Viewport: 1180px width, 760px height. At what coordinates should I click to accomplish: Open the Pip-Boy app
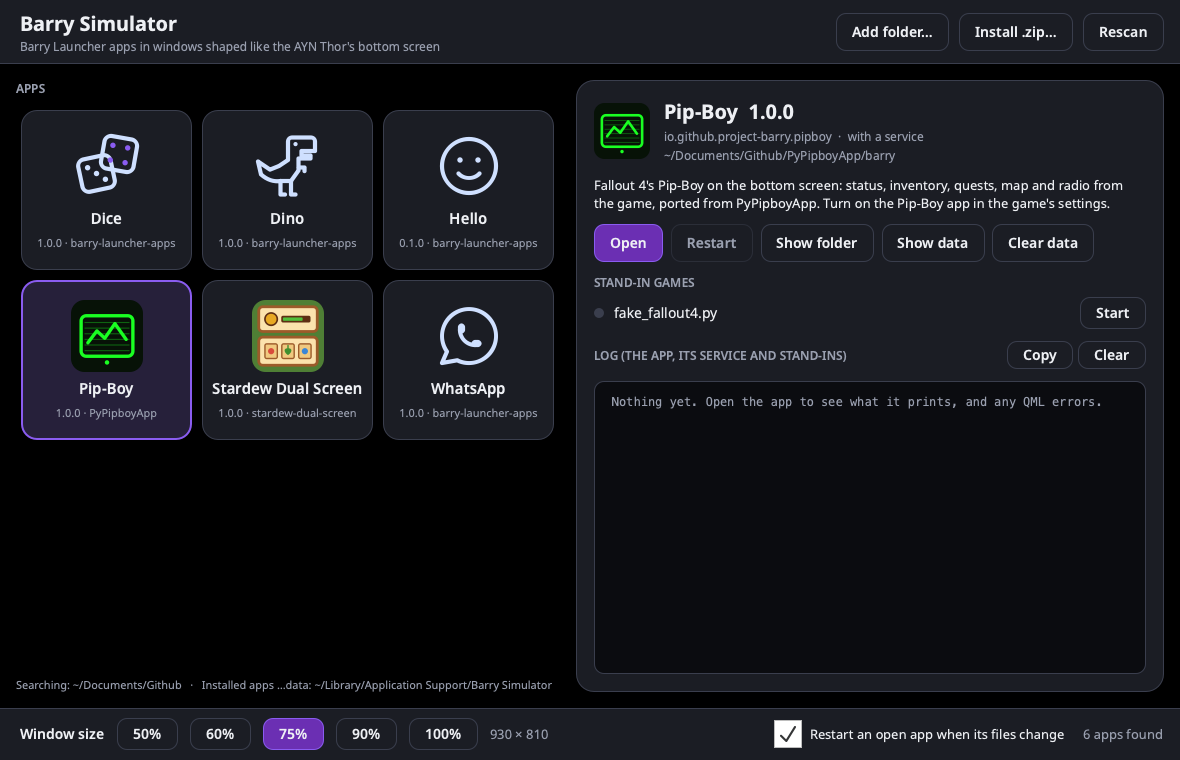pyautogui.click(x=628, y=243)
